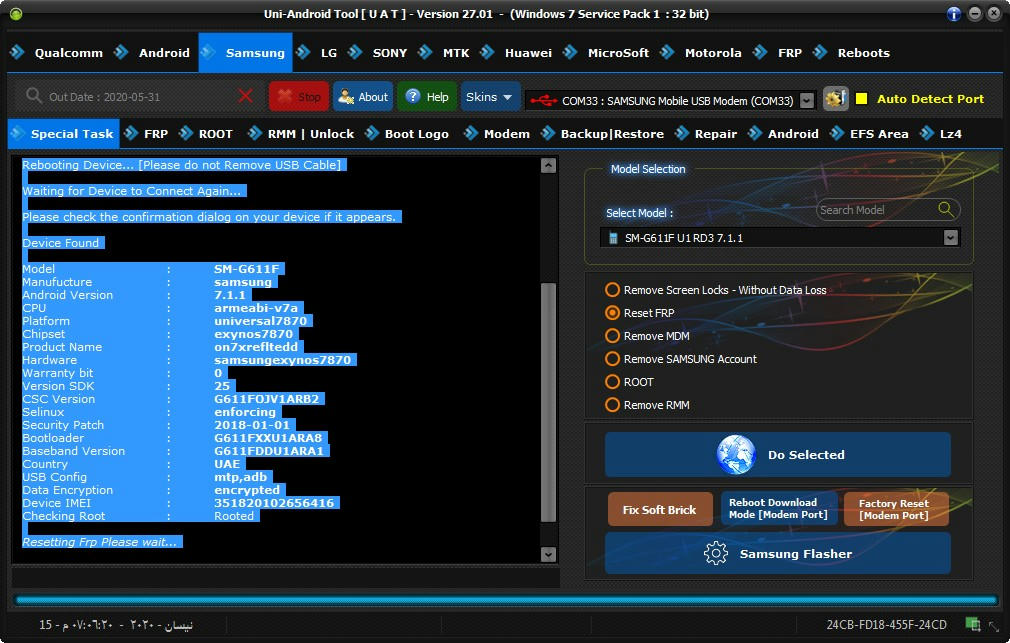Click the arrow icon before MicroSoft
The image size is (1010, 643).
[x=570, y=52]
